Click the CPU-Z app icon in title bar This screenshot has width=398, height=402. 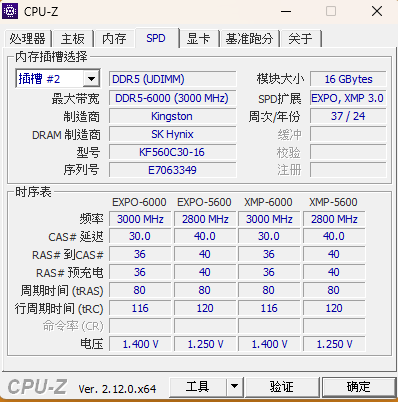pos(10,11)
